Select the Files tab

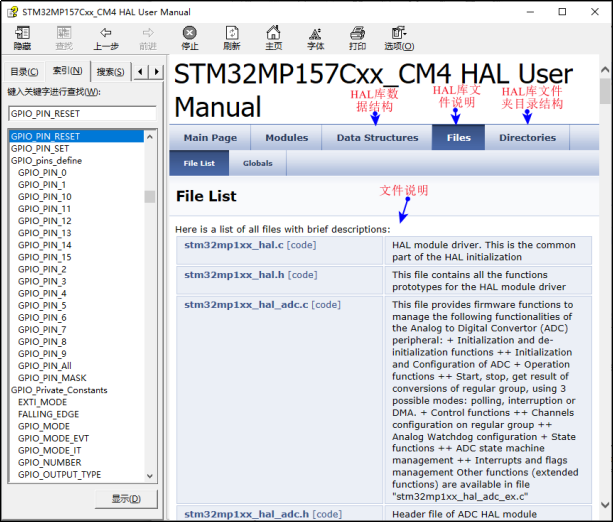(459, 138)
